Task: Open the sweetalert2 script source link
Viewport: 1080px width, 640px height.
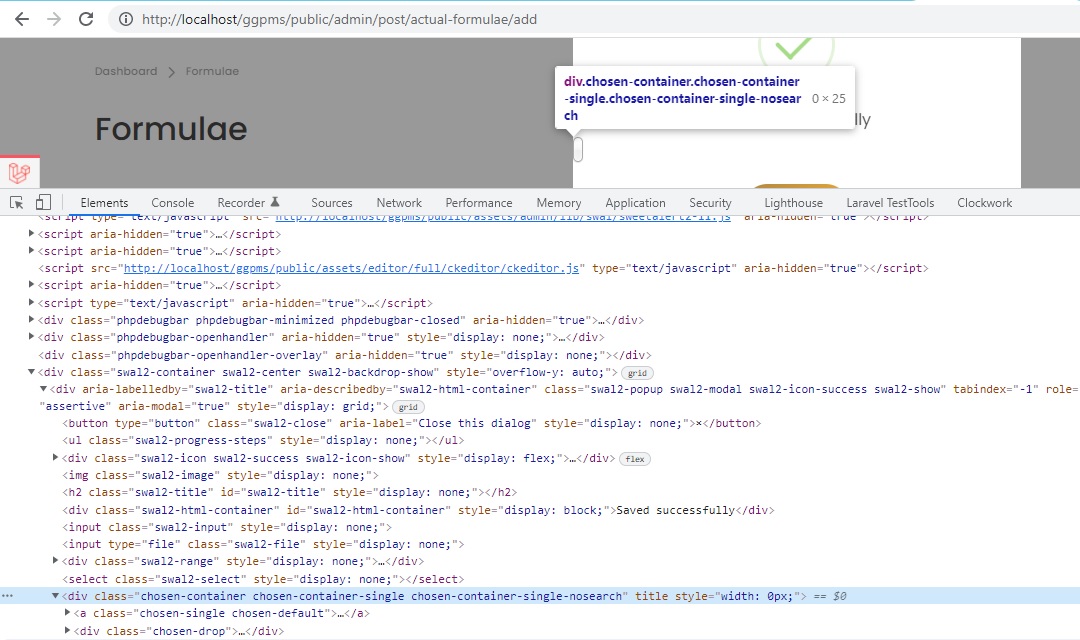Action: [x=503, y=217]
